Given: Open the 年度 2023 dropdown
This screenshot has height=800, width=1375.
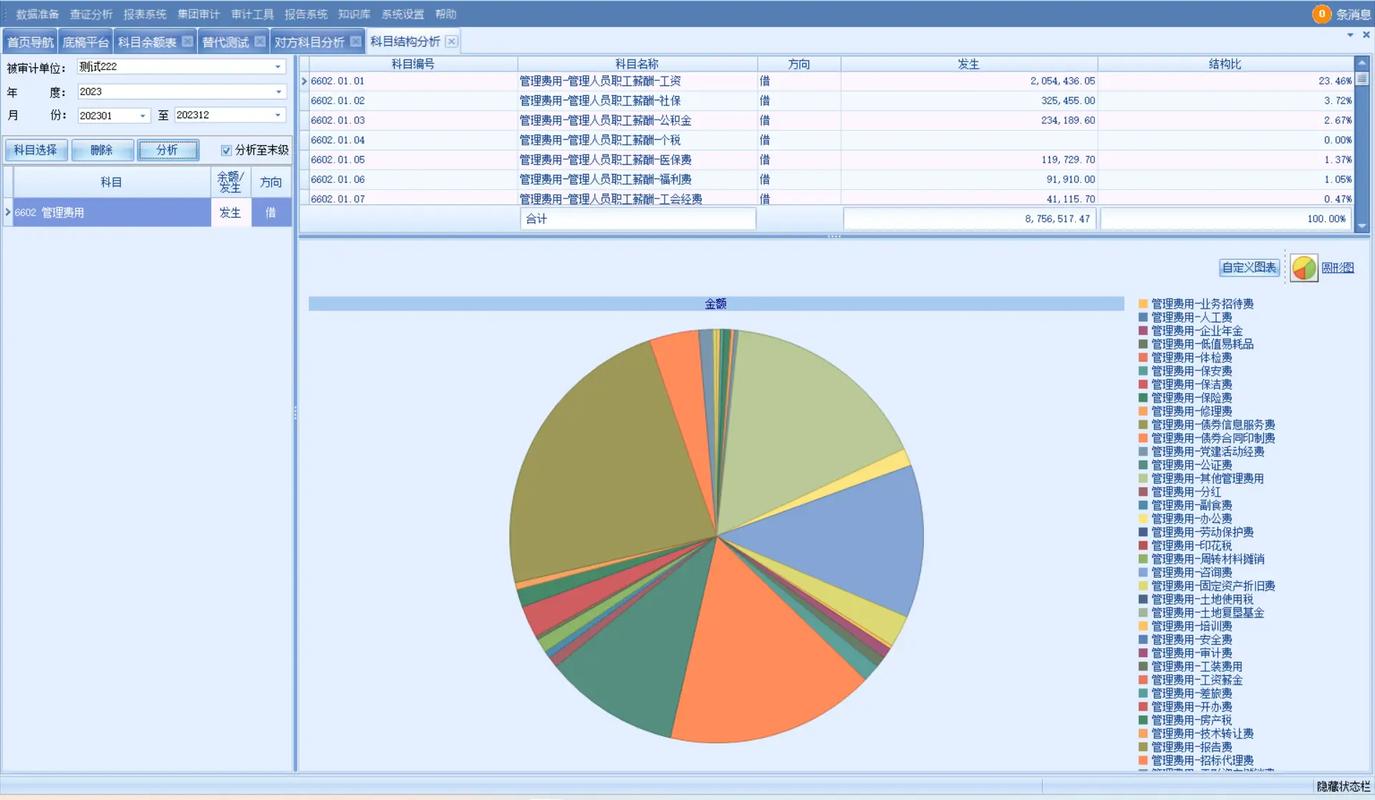Looking at the screenshot, I should tap(278, 91).
